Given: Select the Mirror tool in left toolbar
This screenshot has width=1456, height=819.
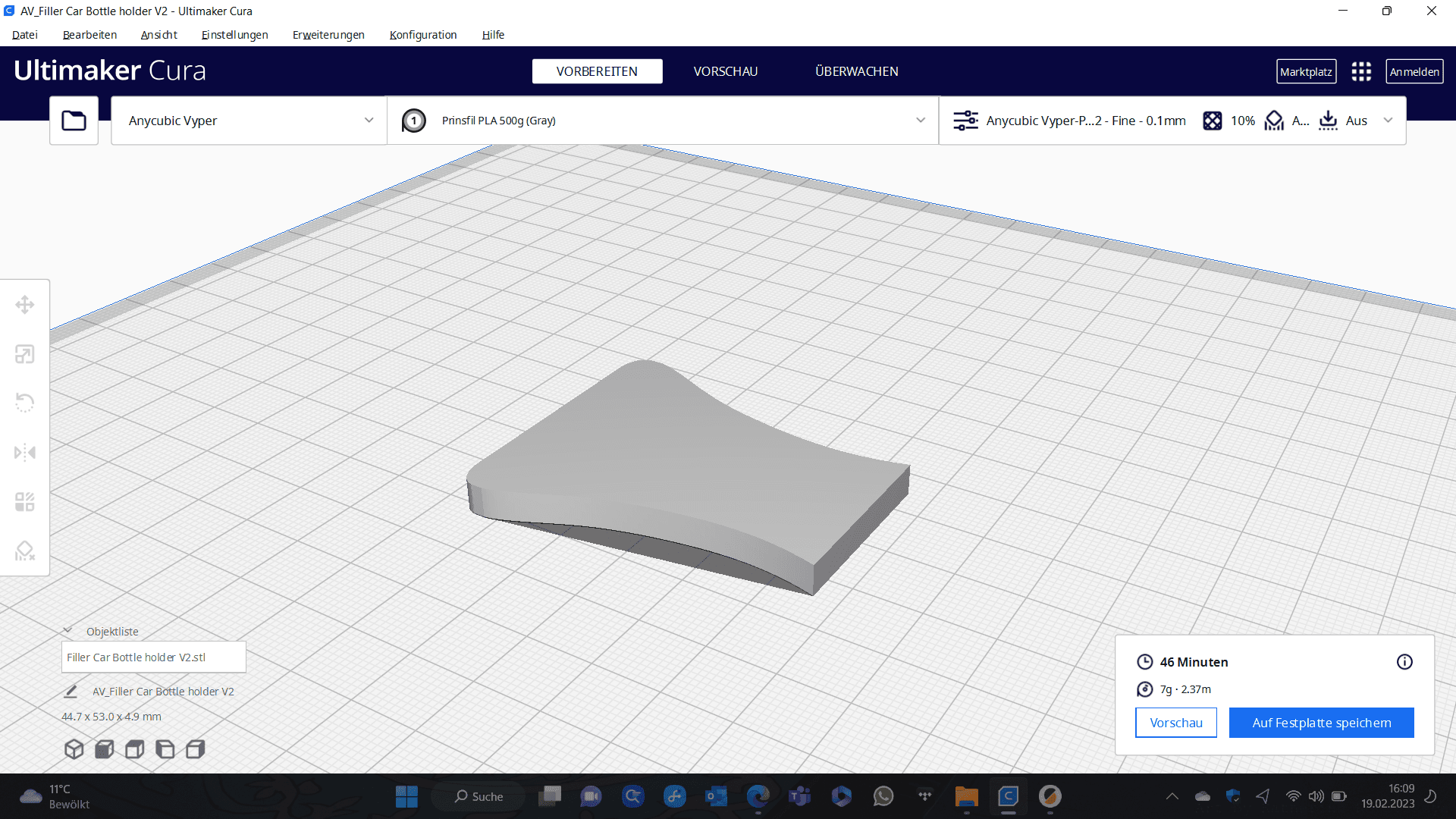Looking at the screenshot, I should [x=25, y=453].
